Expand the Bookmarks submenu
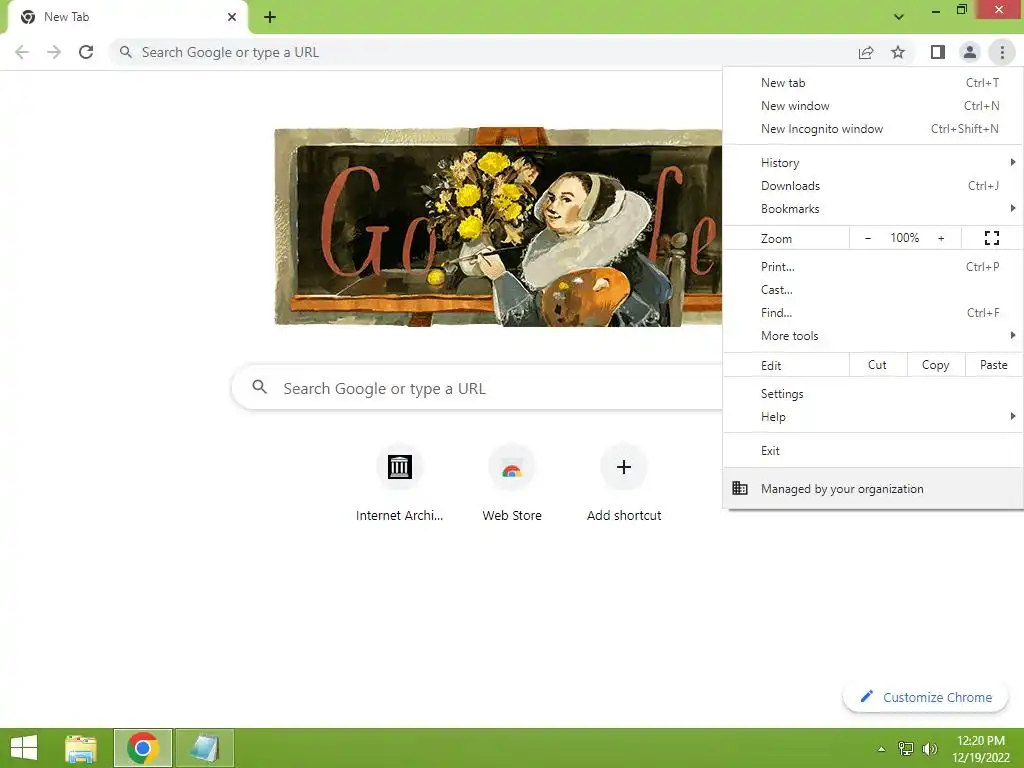 point(873,208)
